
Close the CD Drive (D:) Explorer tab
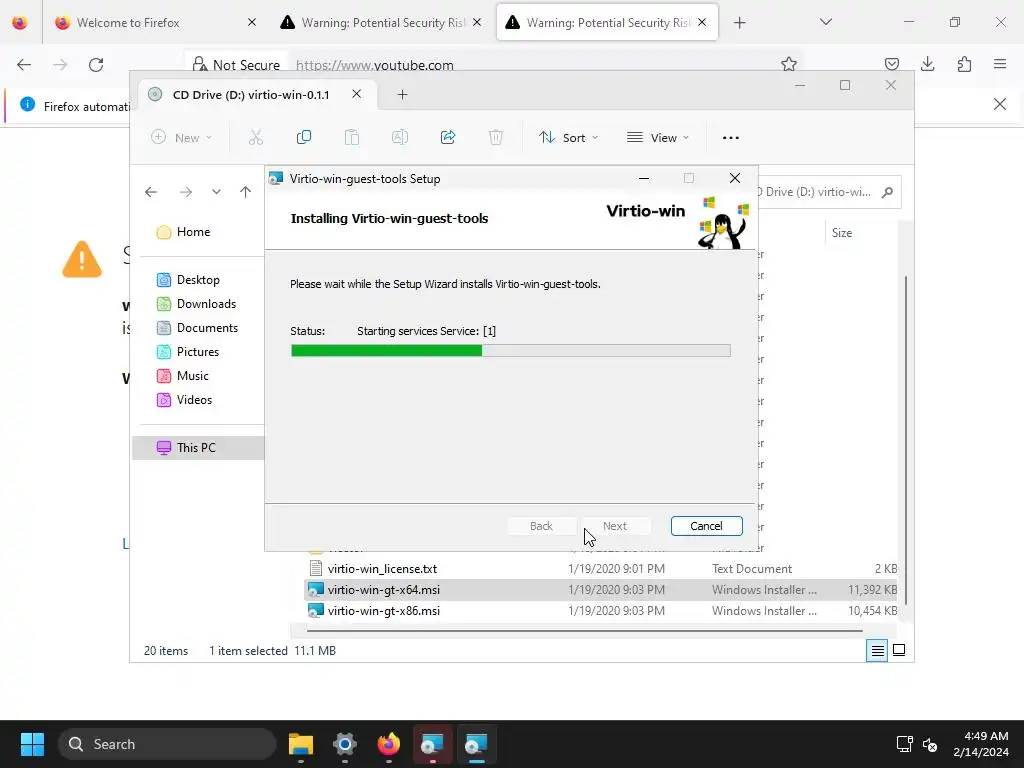point(357,94)
